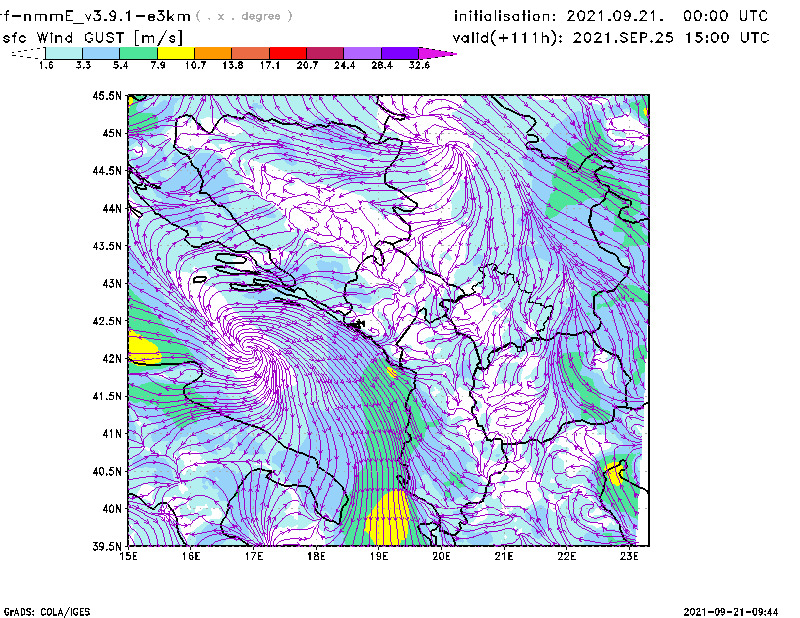Click the magenta arrow end of the color bar
800x618 pixels.
[x=437, y=53]
